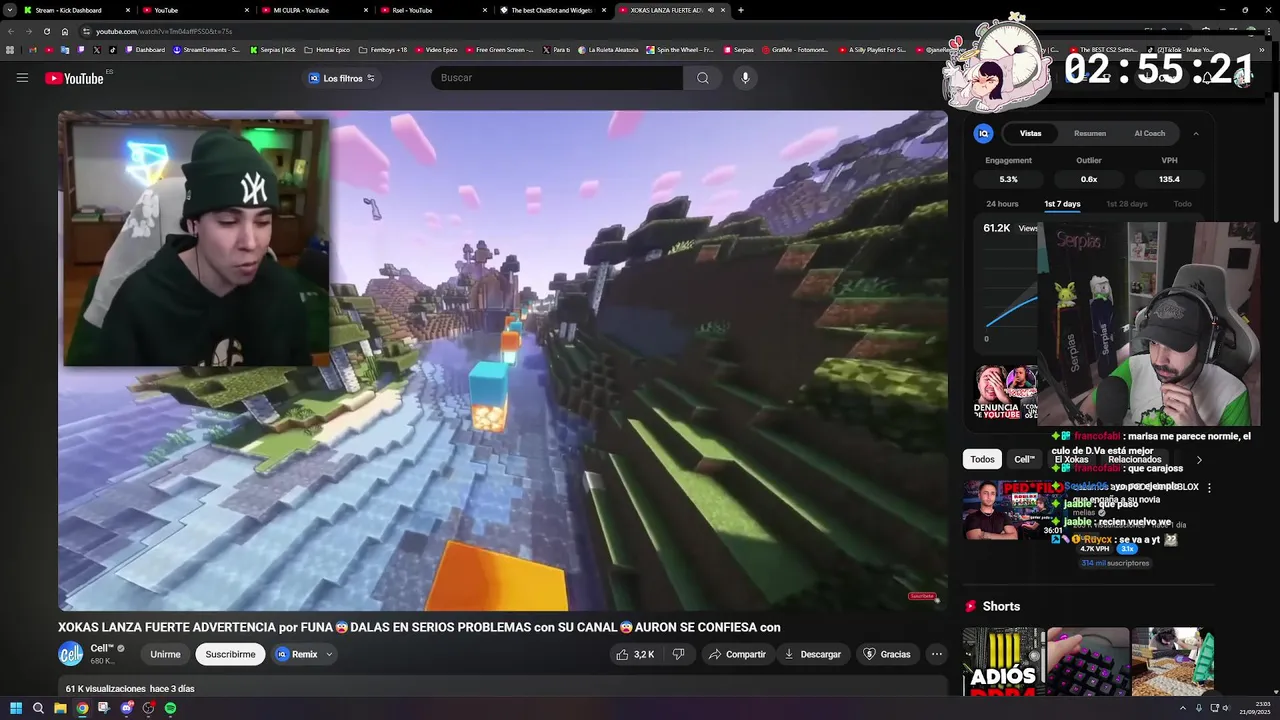Select the 1st 28 days time range
Screen dimensions: 1280x720
coord(1126,204)
